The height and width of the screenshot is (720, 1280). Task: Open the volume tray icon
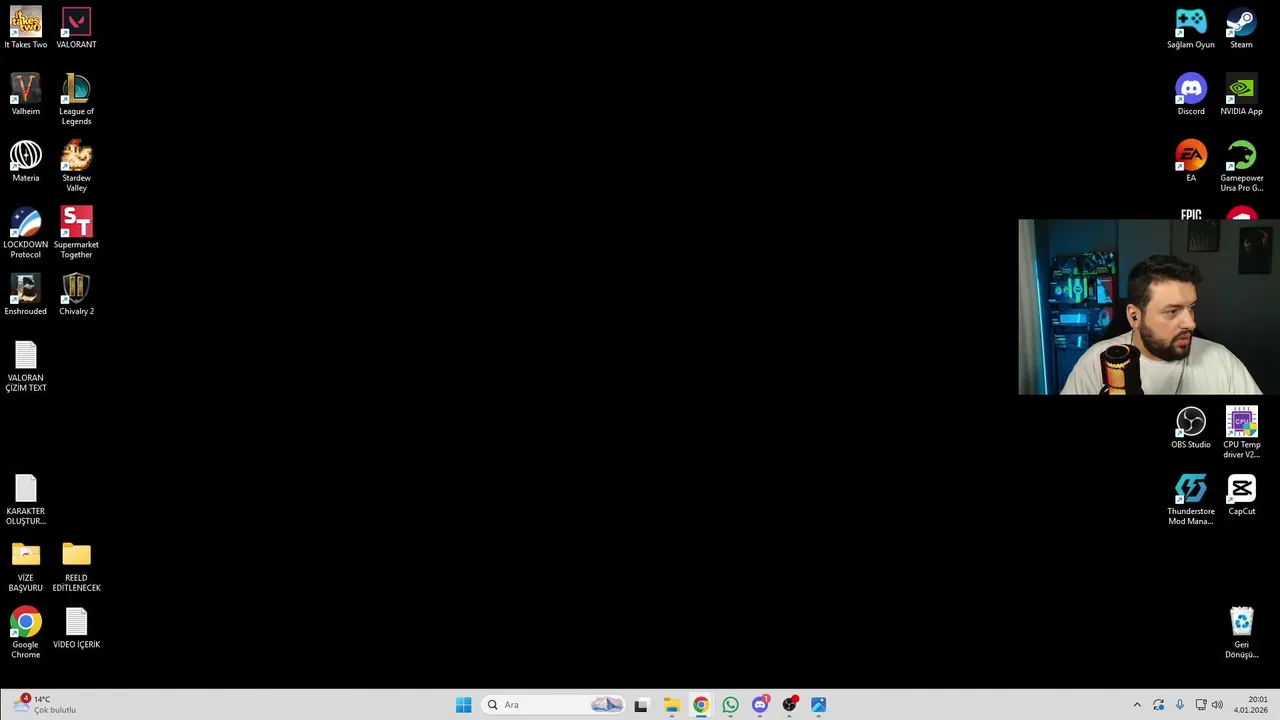(1218, 705)
